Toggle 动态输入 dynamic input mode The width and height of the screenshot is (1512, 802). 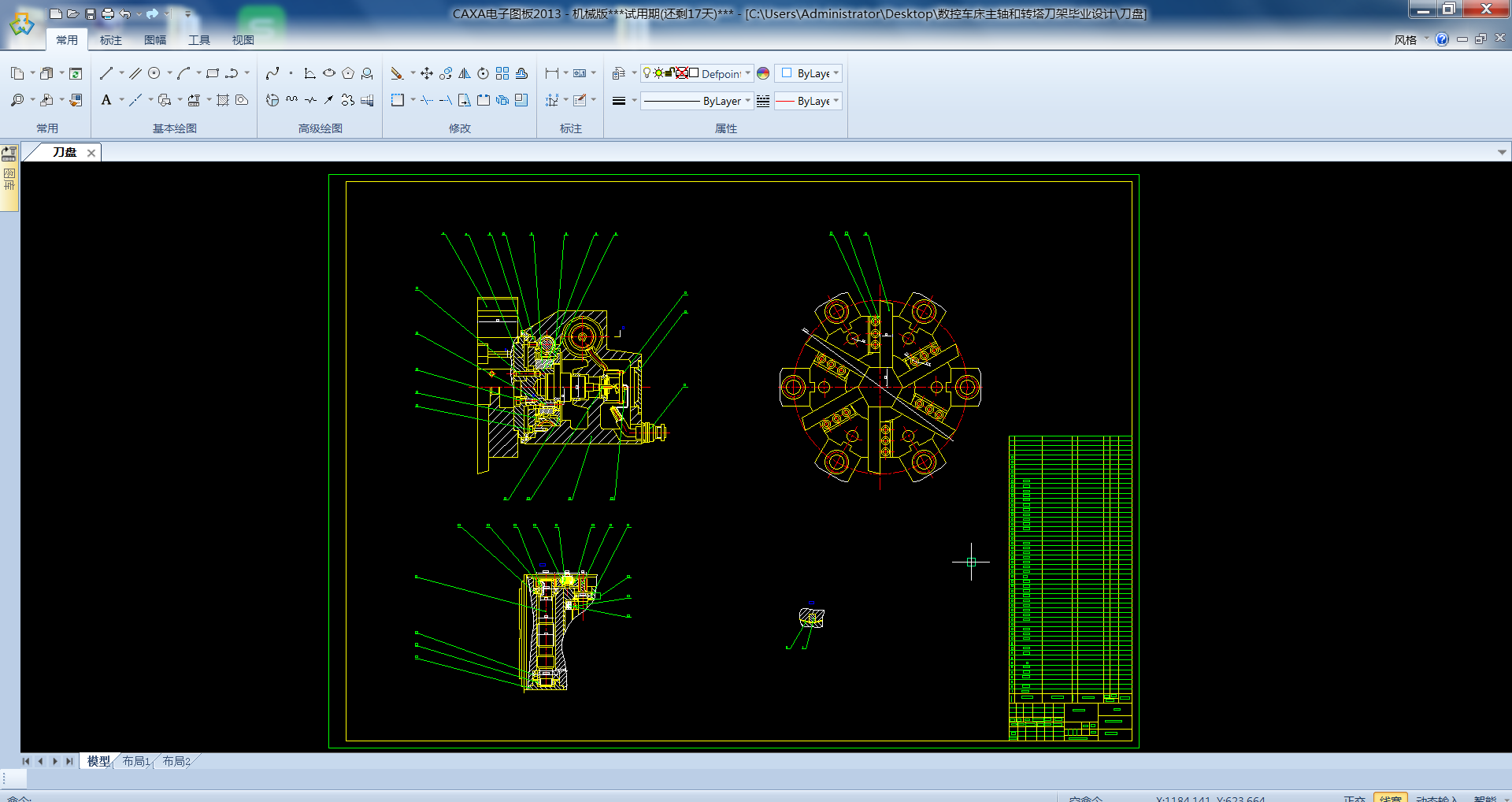[1436, 798]
